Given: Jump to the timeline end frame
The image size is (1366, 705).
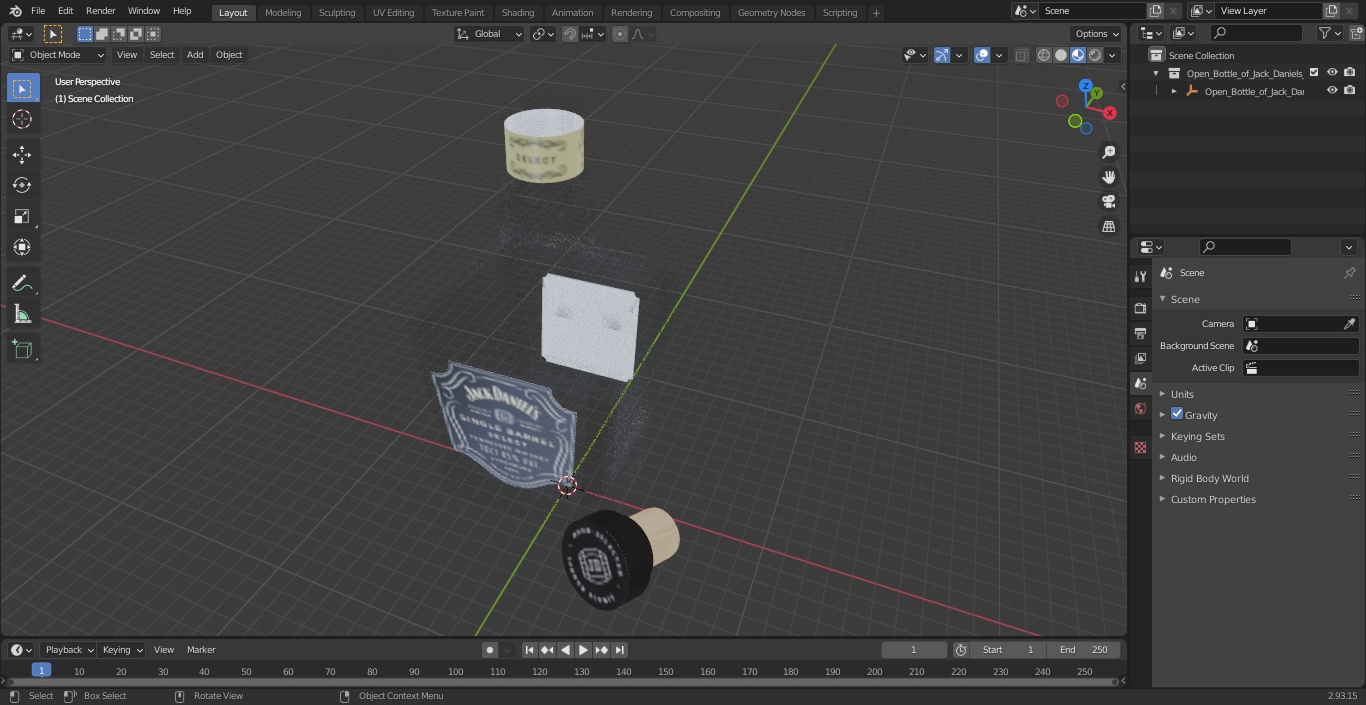Looking at the screenshot, I should click(620, 650).
